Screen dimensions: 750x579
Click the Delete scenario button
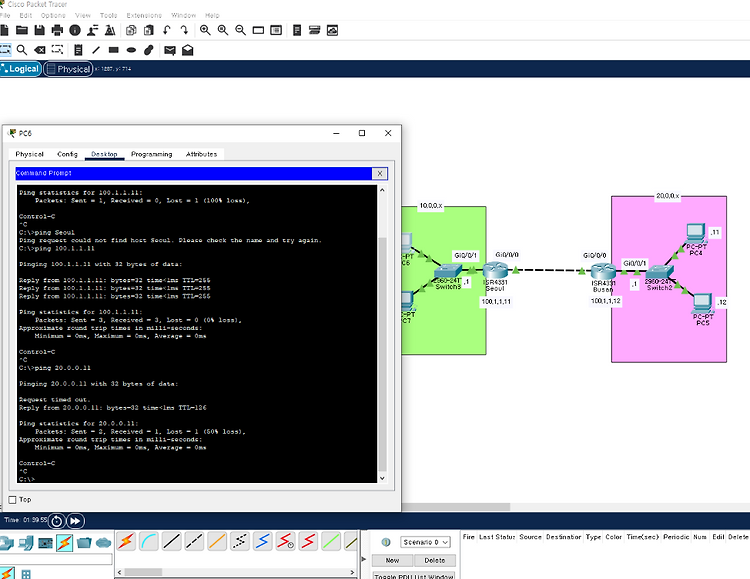(434, 560)
